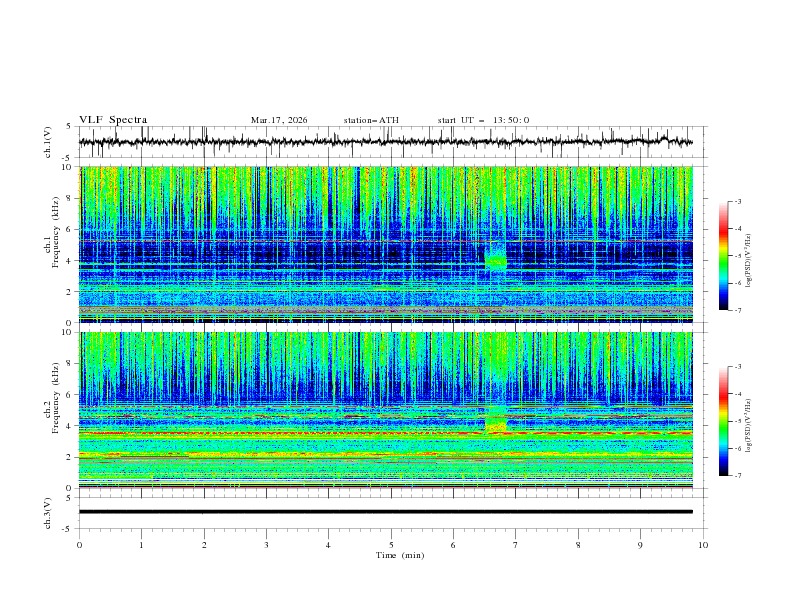792x612 pixels.
Task: Click the time axis tick label "8"
Action: [578, 545]
